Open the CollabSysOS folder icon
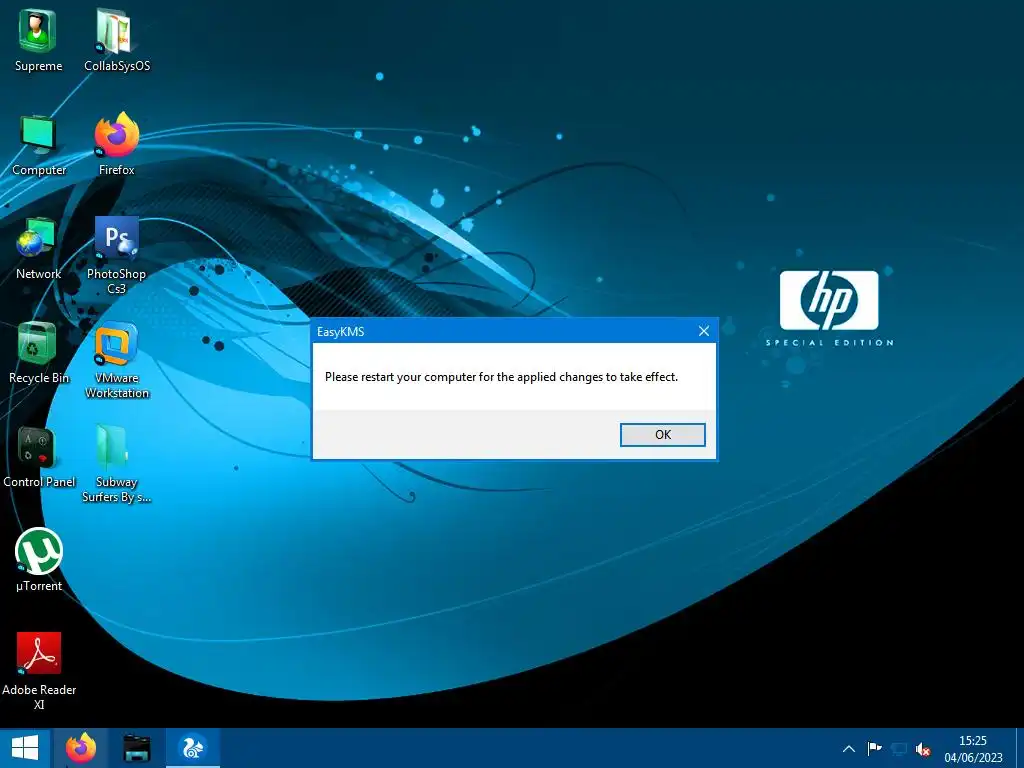The width and height of the screenshot is (1024, 768). coord(116,40)
